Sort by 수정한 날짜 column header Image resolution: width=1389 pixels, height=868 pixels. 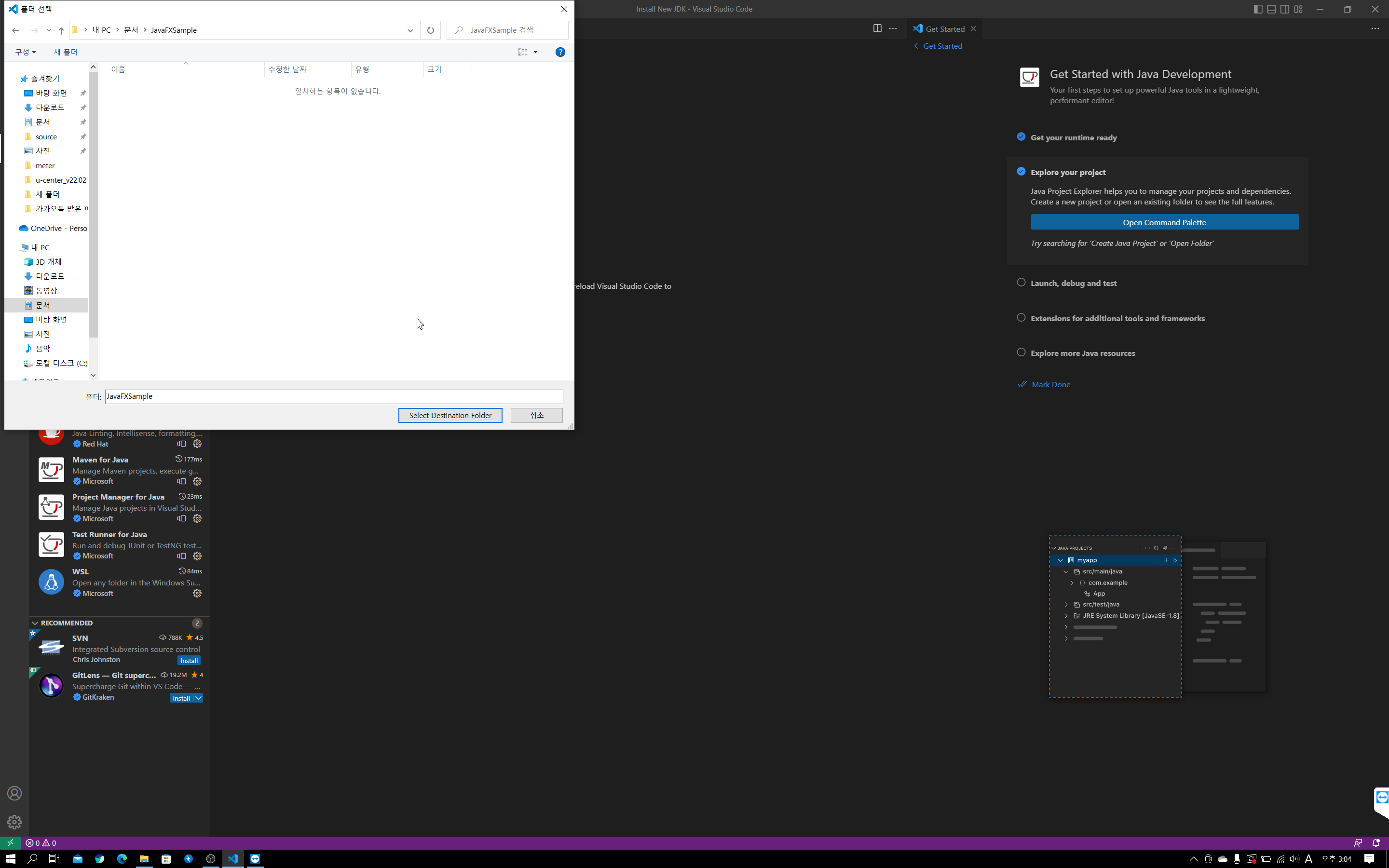(308, 69)
